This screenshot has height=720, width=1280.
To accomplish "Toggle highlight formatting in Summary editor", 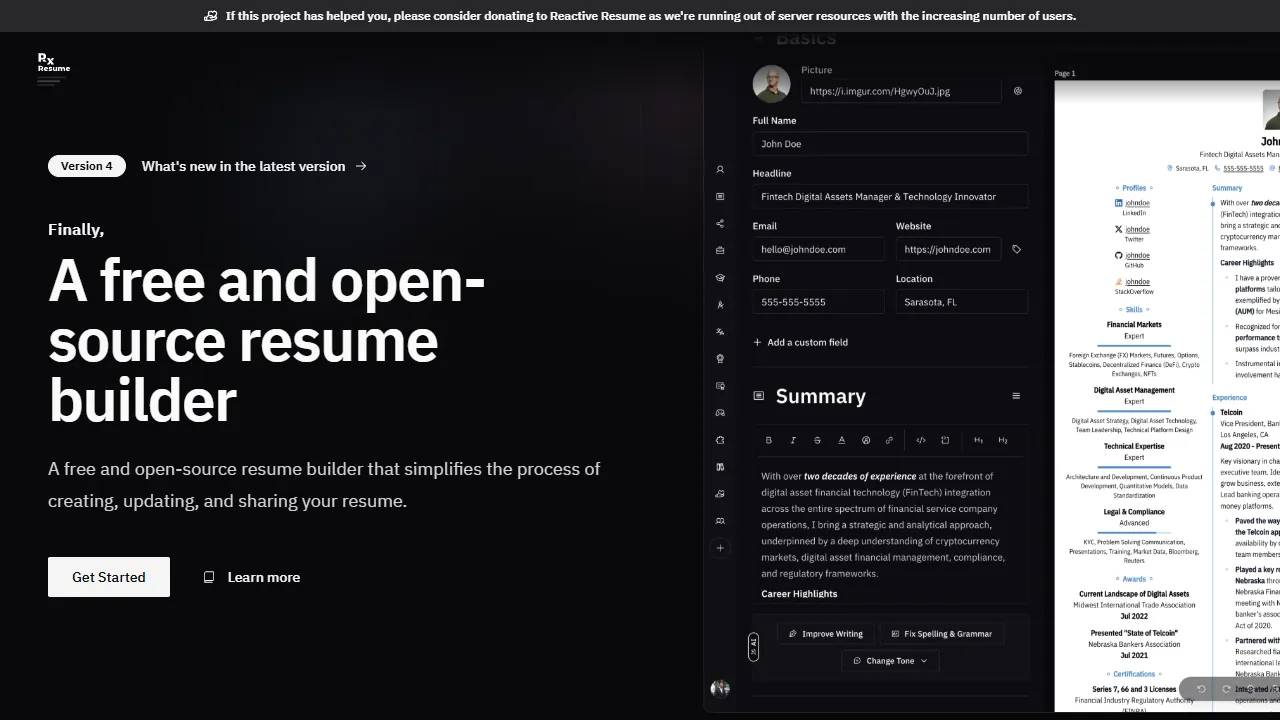I will (865, 440).
